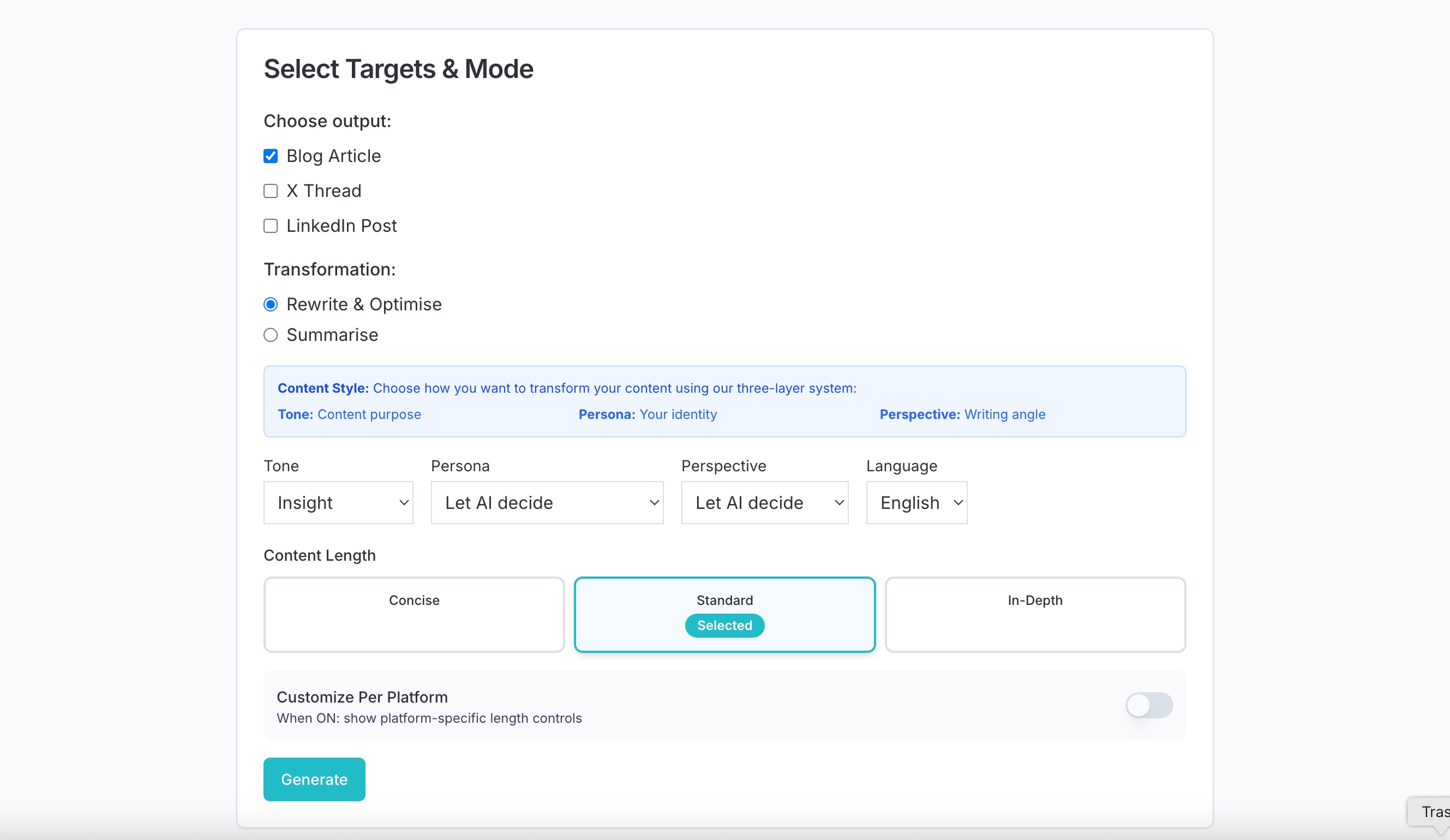
Task: Click the Standard content length card
Action: coord(724,600)
